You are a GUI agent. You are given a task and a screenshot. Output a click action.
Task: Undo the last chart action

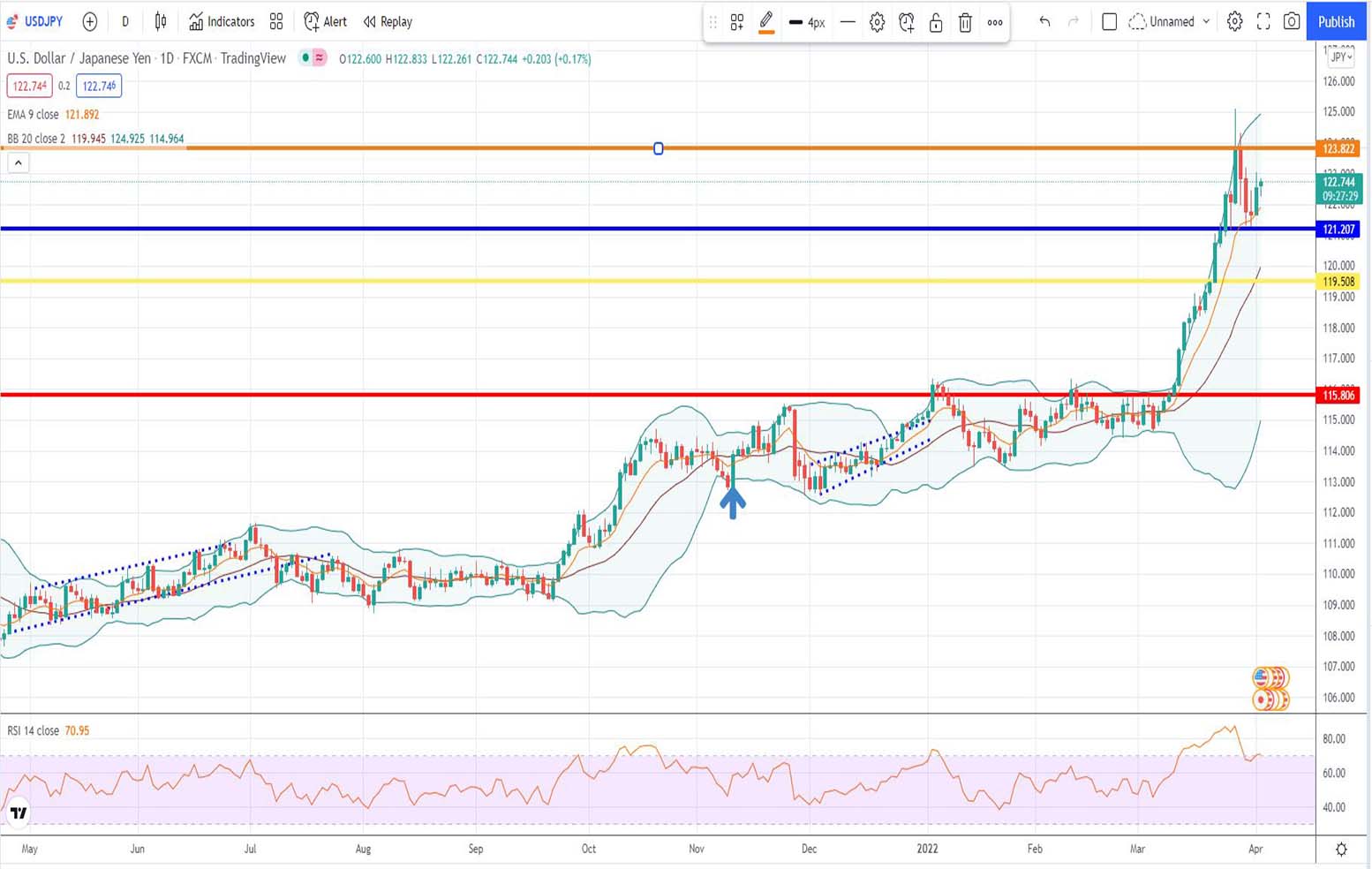[1044, 21]
